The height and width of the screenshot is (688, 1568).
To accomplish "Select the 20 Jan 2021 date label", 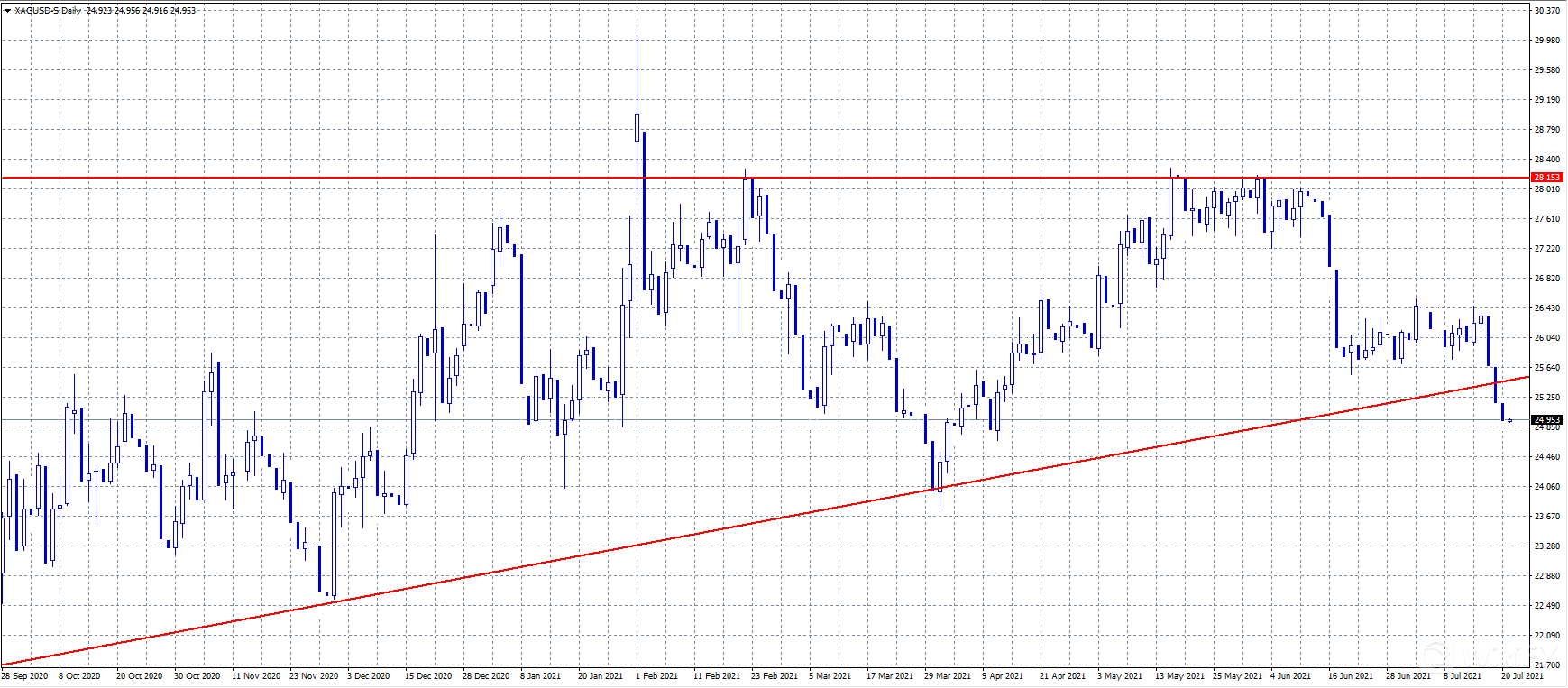I will (x=601, y=676).
